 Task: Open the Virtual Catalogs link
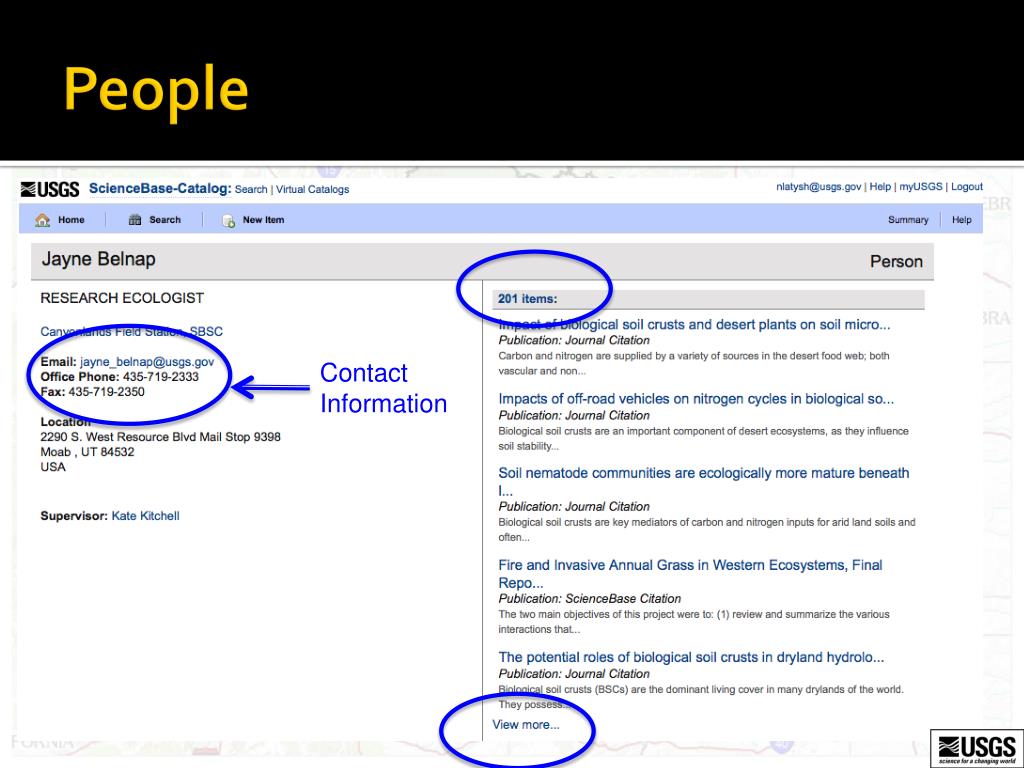pos(312,189)
